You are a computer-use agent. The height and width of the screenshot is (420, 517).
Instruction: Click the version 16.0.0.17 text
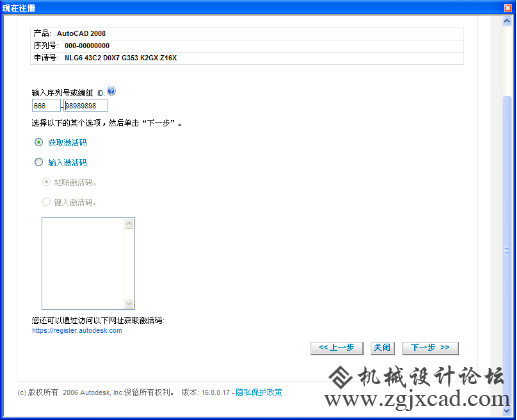click(x=215, y=393)
